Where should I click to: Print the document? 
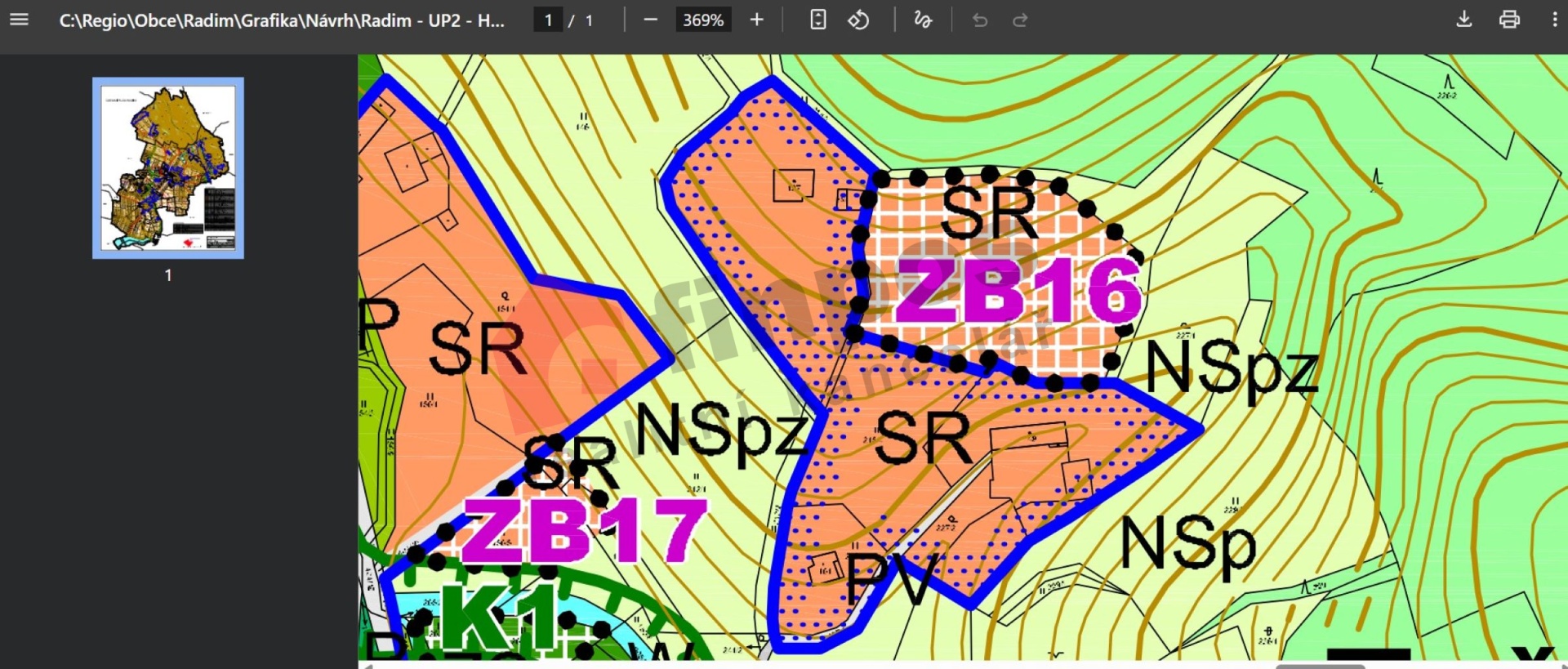pyautogui.click(x=1509, y=20)
